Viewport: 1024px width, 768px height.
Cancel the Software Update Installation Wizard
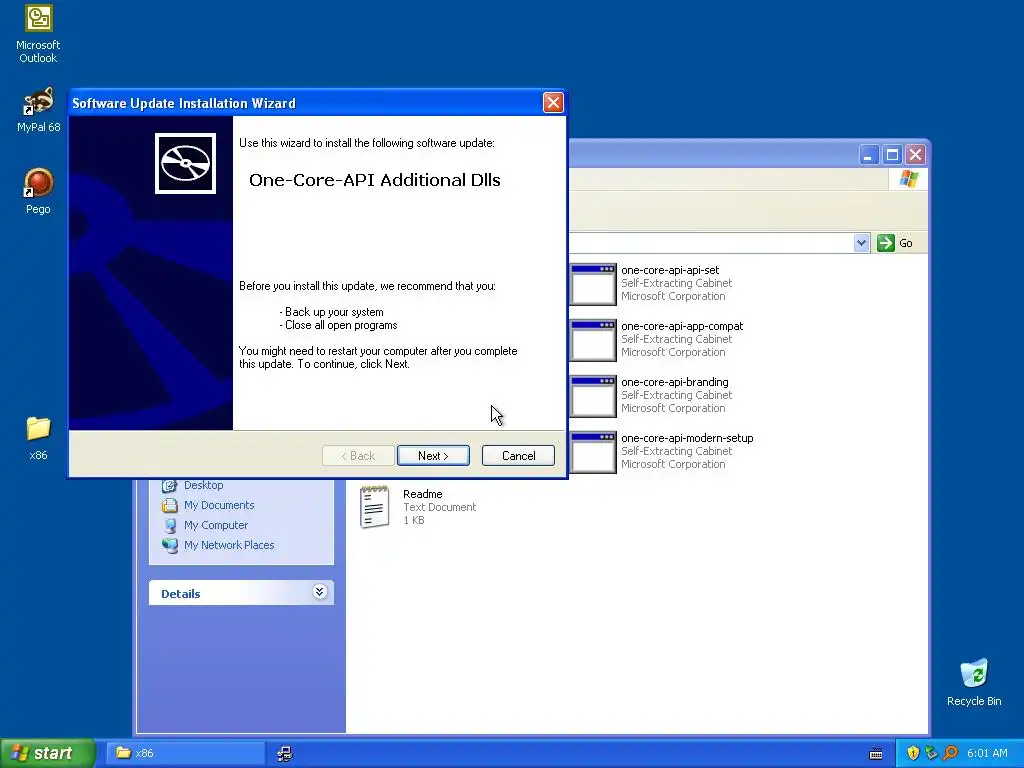click(519, 456)
